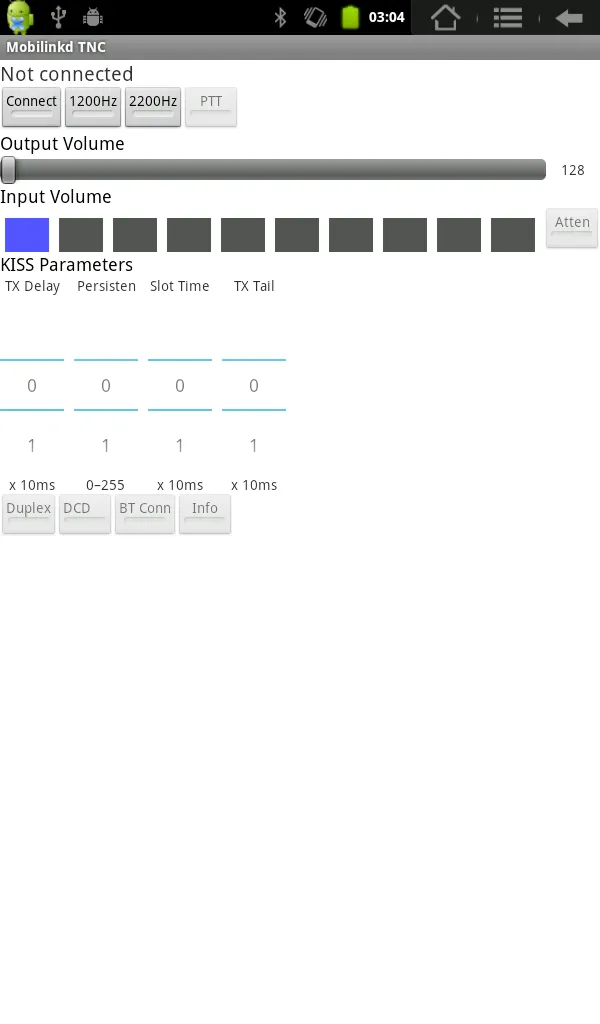Select TX Tail picker current value 0
Image resolution: width=600 pixels, height=1024 pixels.
pos(254,385)
